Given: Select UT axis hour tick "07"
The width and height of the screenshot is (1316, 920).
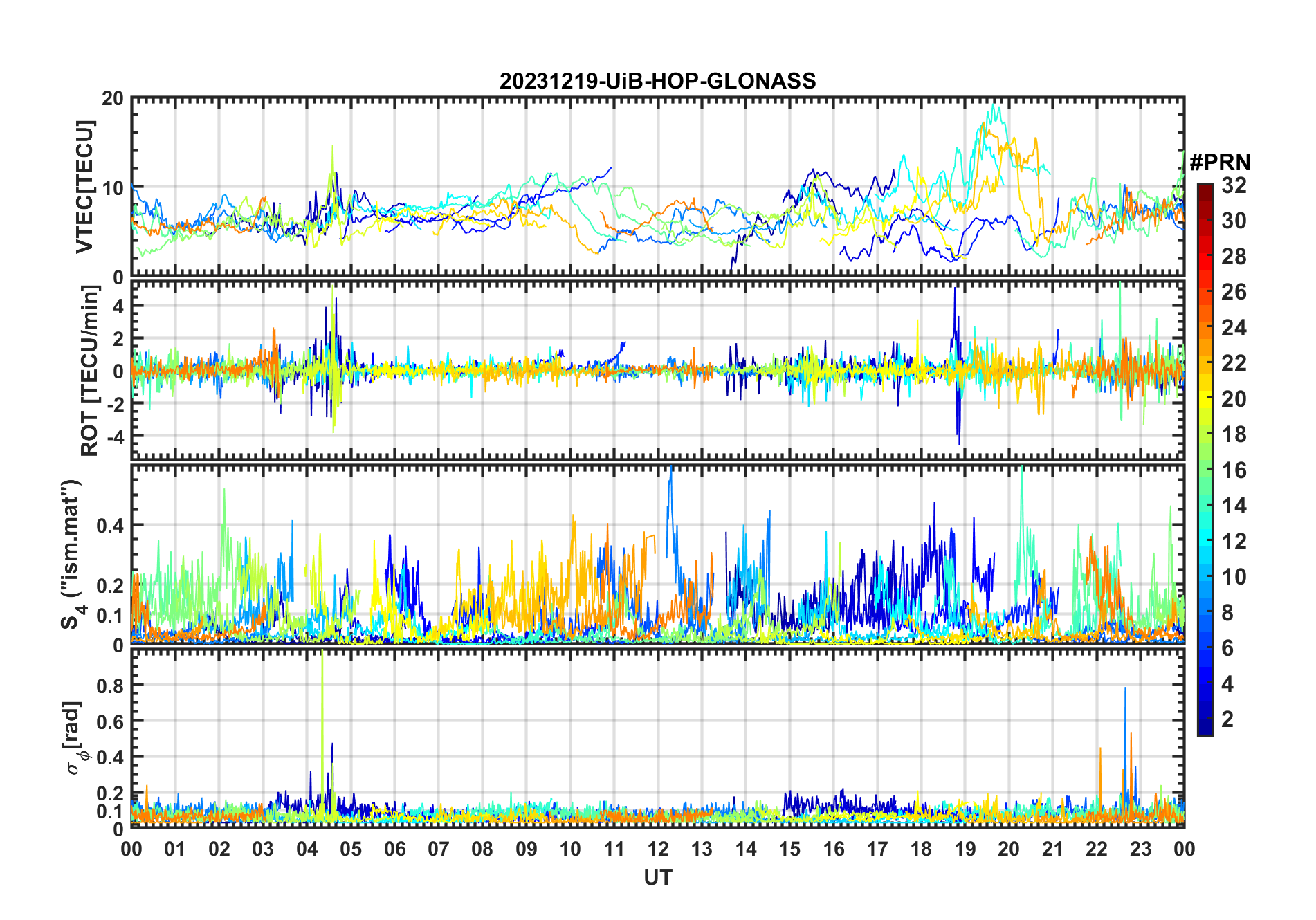Looking at the screenshot, I should 439,849.
